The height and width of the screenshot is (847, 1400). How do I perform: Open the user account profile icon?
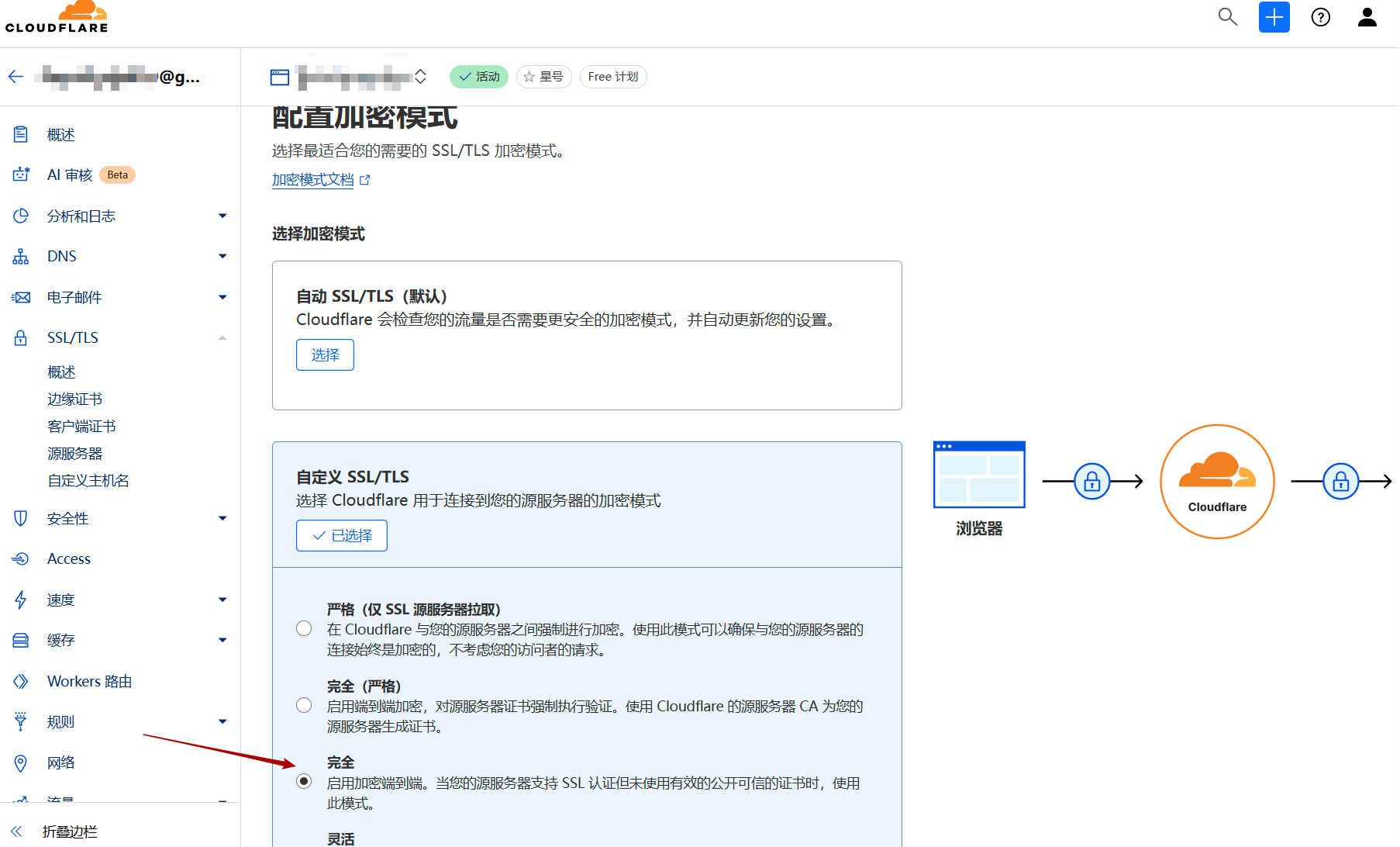pyautogui.click(x=1367, y=17)
